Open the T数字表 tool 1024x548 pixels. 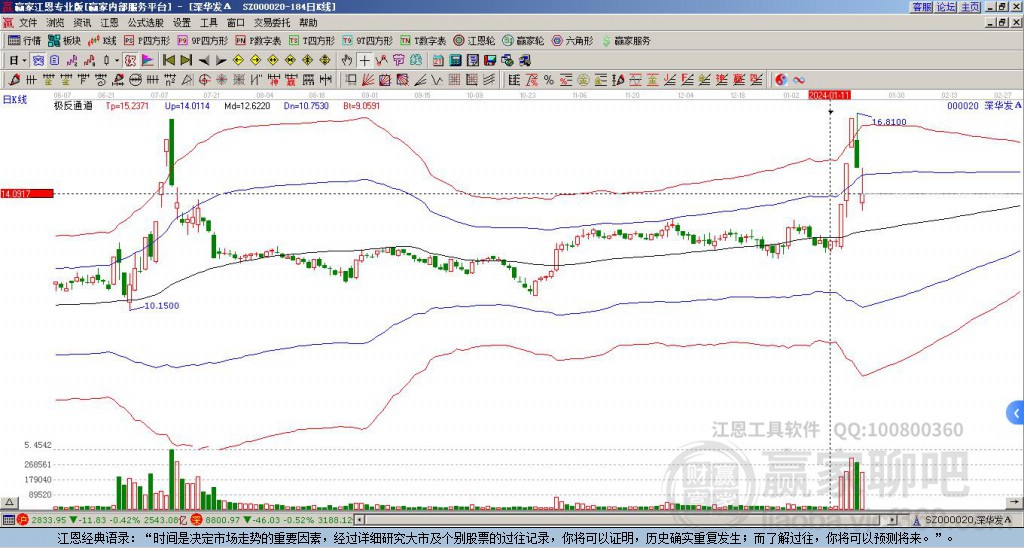click(x=423, y=40)
